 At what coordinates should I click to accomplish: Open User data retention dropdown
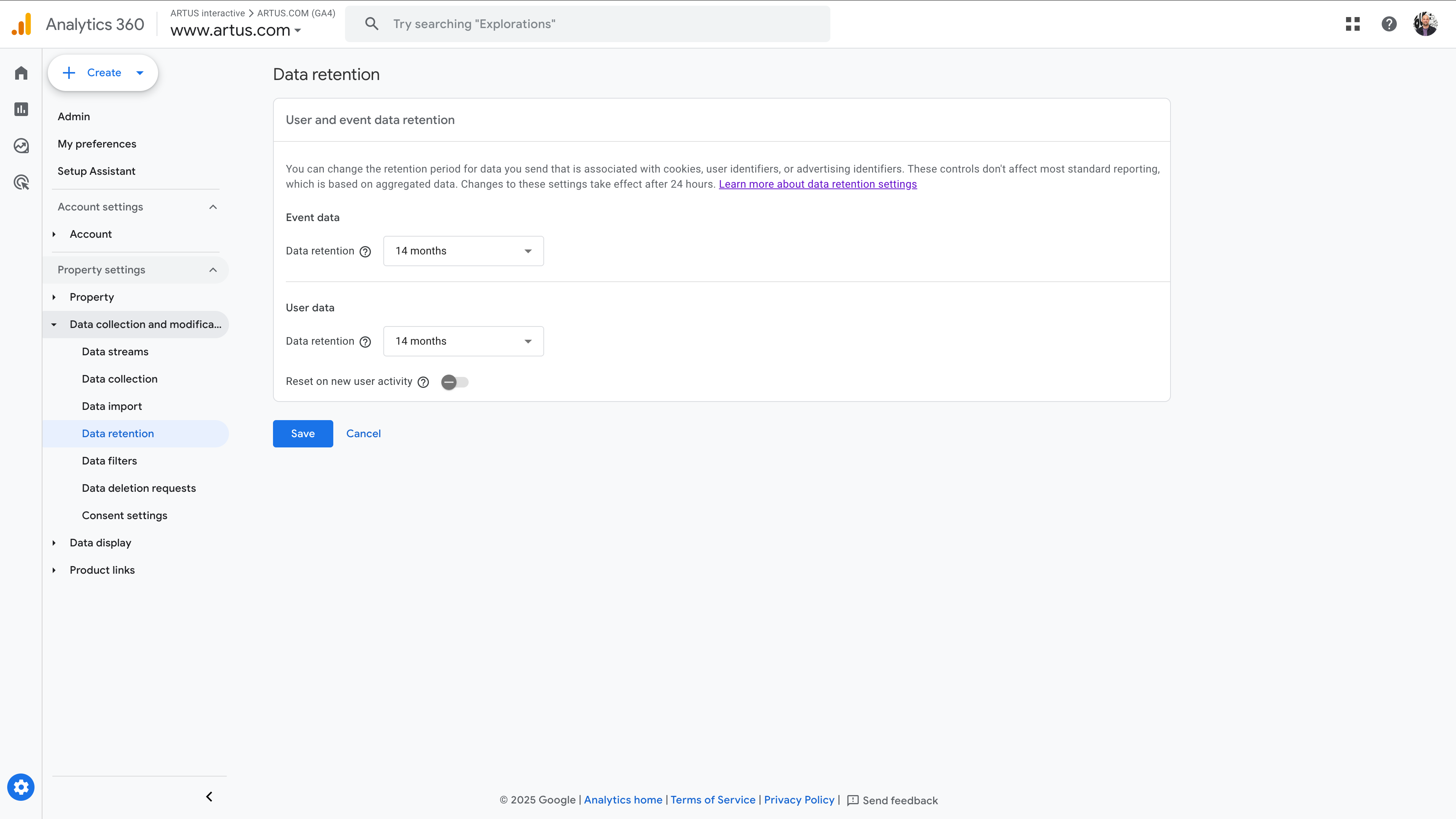(463, 341)
